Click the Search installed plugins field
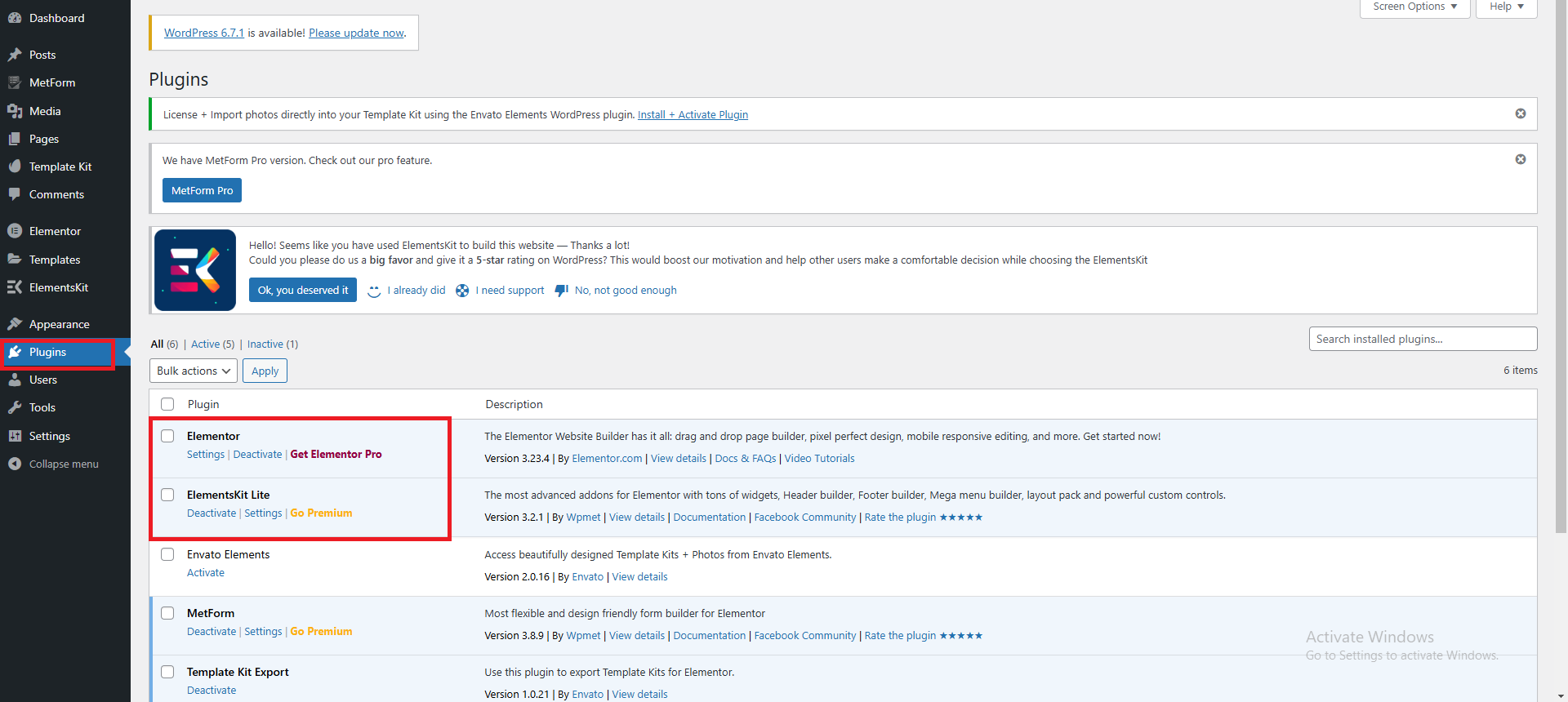1568x702 pixels. pos(1423,339)
